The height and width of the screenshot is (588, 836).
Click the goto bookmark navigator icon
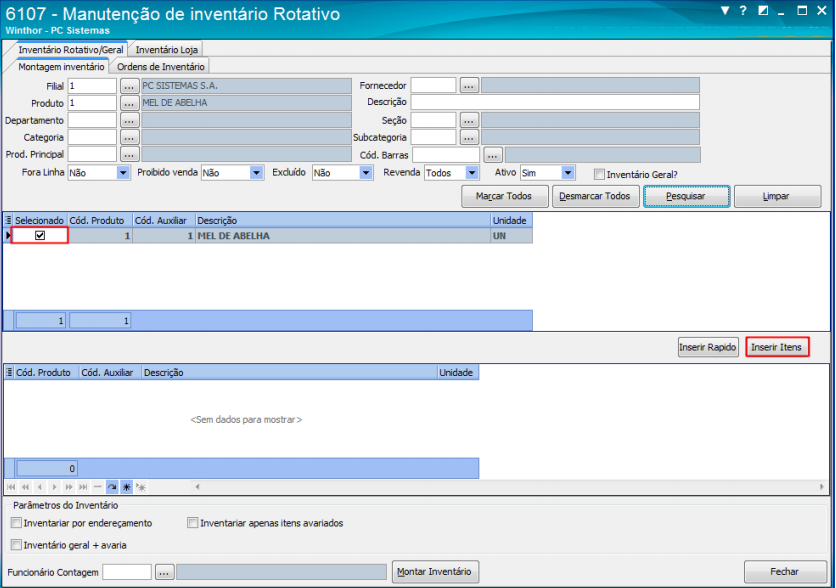click(141, 487)
